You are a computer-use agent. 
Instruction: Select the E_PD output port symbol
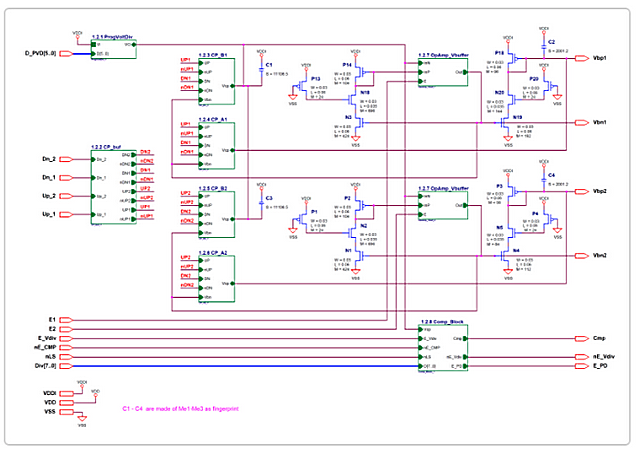pos(582,366)
